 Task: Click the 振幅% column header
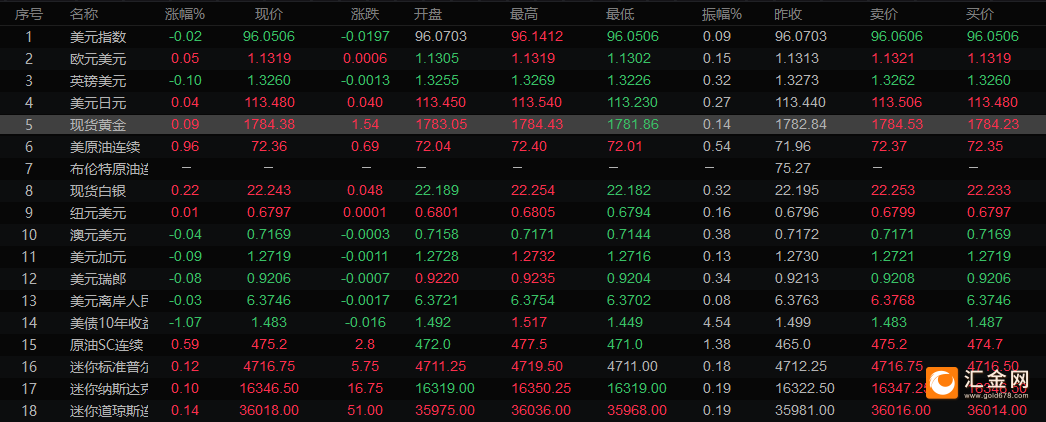[x=722, y=13]
